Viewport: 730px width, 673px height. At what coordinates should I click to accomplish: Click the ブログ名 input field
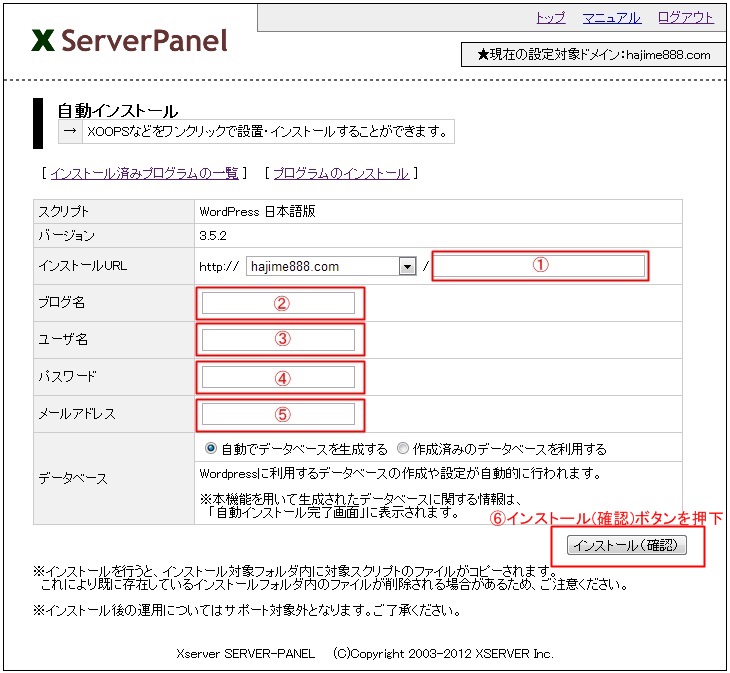pos(278,303)
